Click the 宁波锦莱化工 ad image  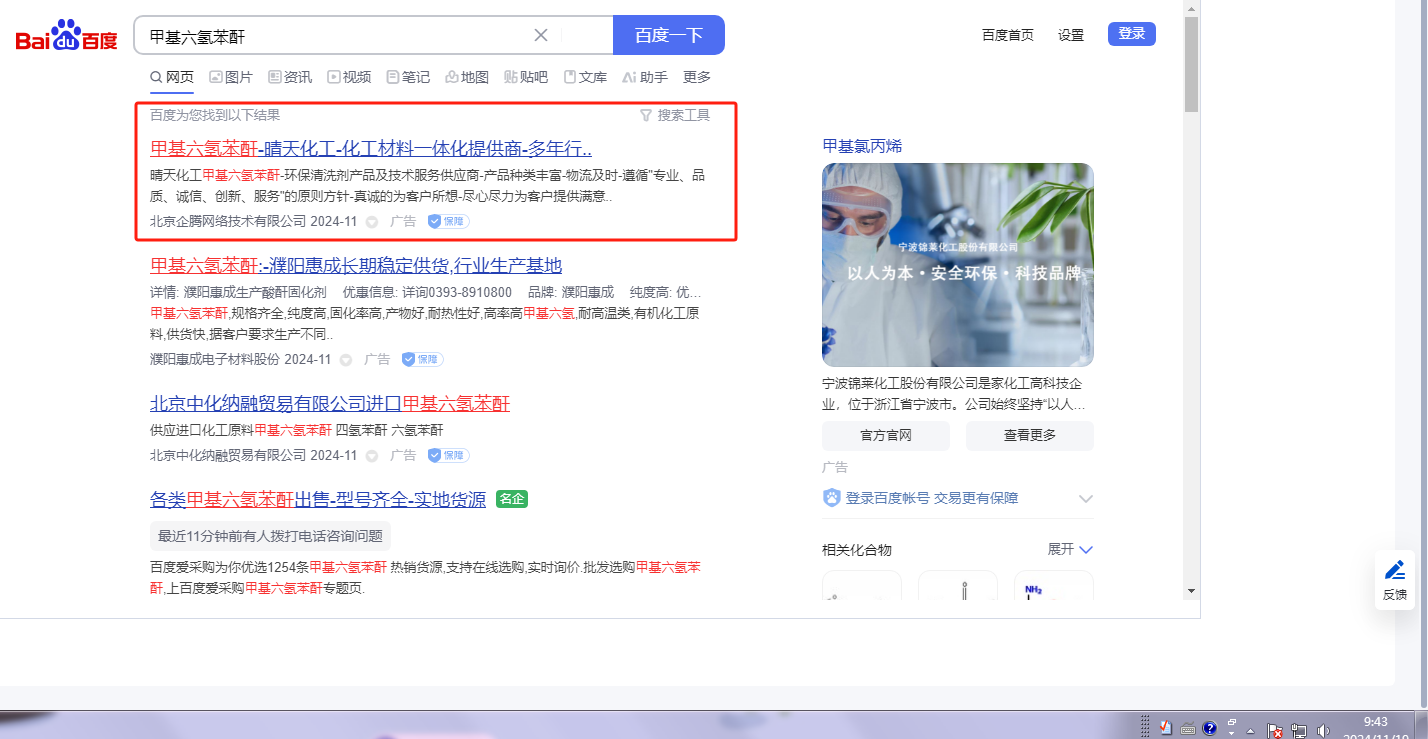click(957, 265)
